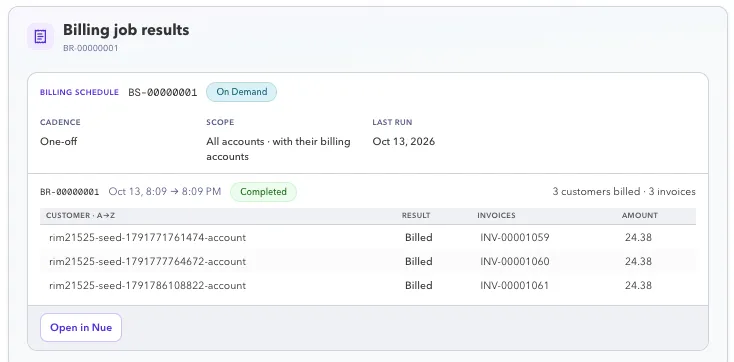The image size is (734, 362).
Task: Click the On Demand badge
Action: [242, 92]
